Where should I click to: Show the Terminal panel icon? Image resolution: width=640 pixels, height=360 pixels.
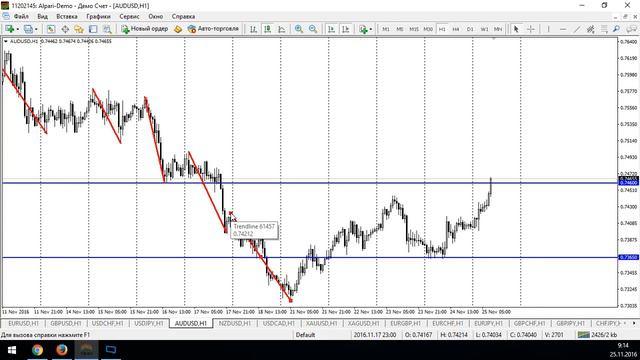coord(93,29)
